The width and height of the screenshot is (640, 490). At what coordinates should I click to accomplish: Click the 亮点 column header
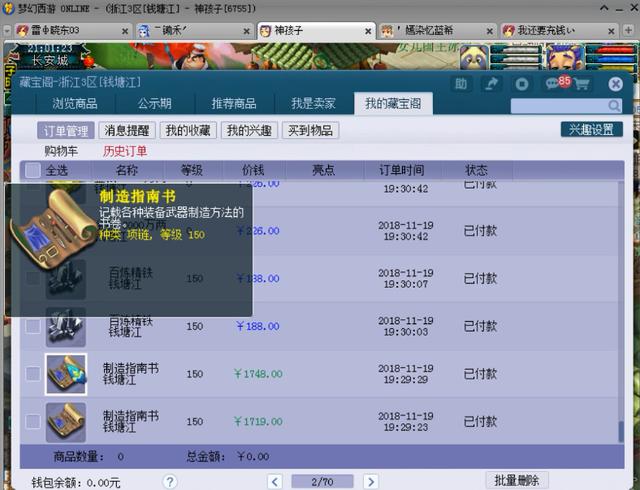point(323,170)
